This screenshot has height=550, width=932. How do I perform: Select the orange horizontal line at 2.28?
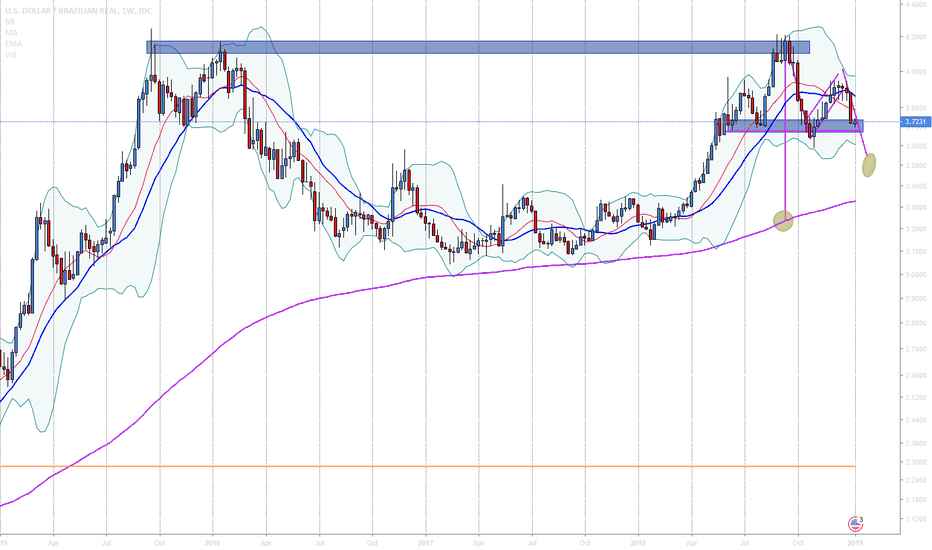coord(428,466)
